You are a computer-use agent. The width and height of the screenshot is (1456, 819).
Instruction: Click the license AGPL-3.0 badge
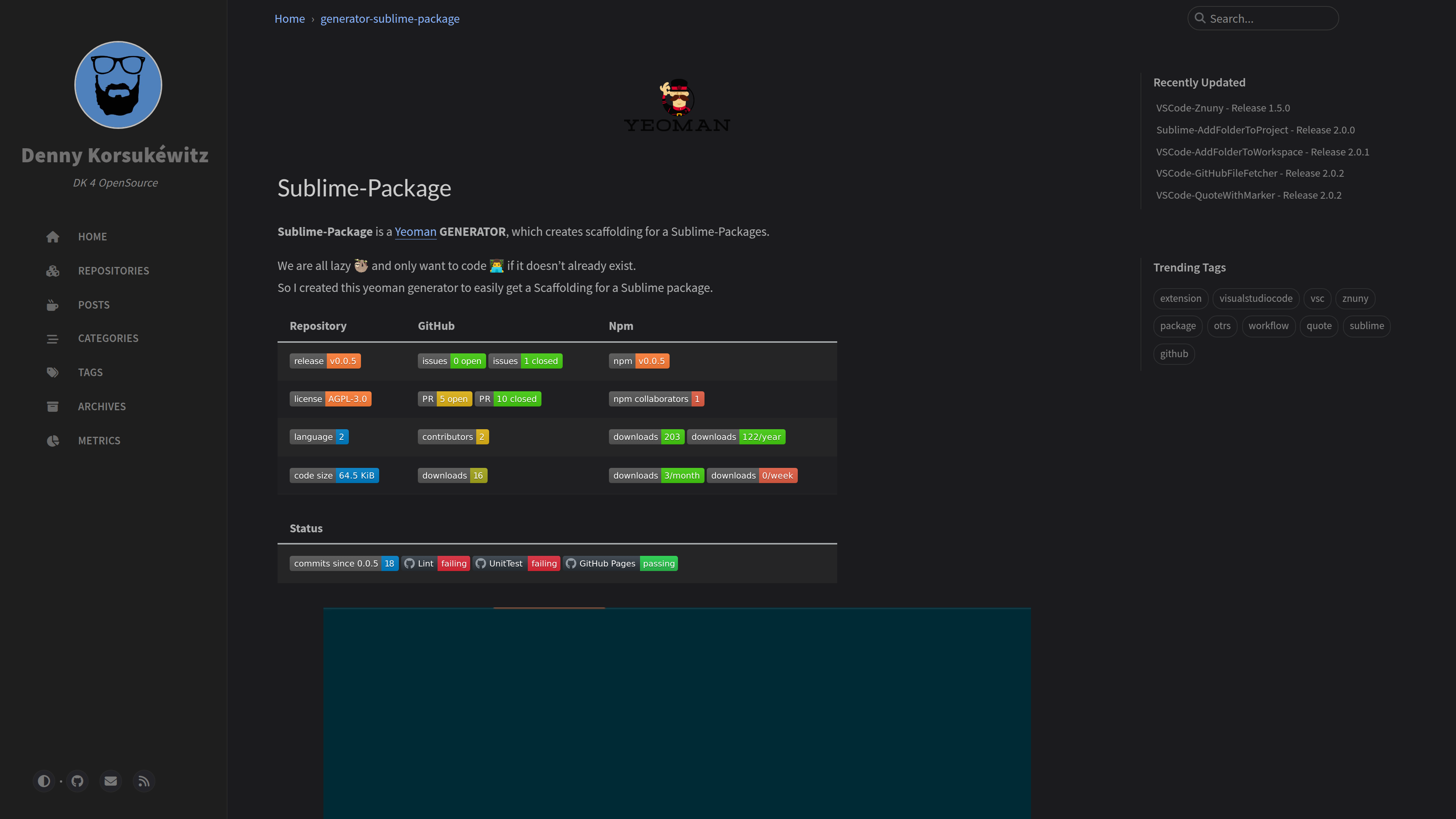[x=331, y=399]
